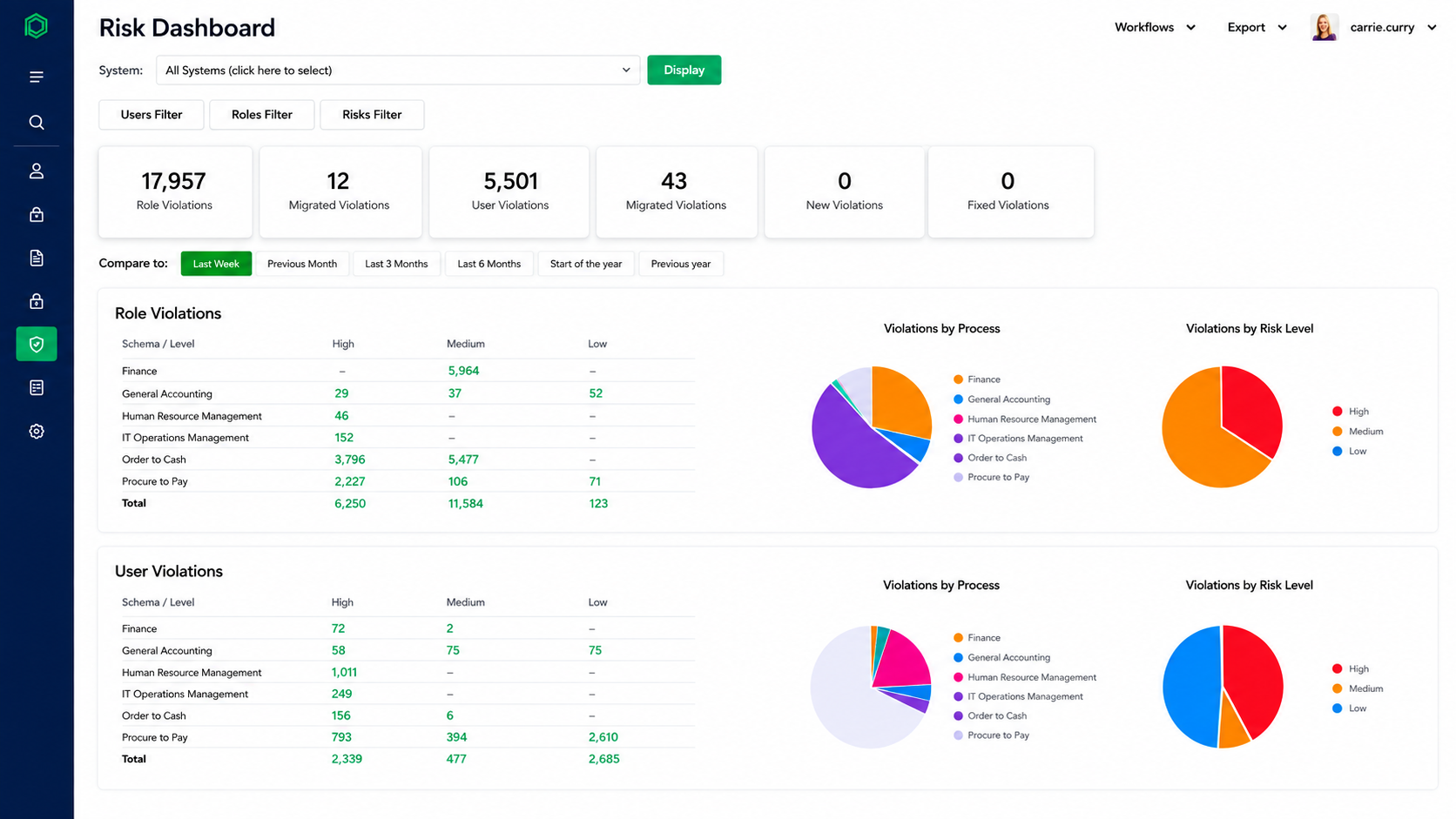This screenshot has height=819, width=1456.
Task: Click User Violations total low 2,685
Action: click(x=603, y=759)
